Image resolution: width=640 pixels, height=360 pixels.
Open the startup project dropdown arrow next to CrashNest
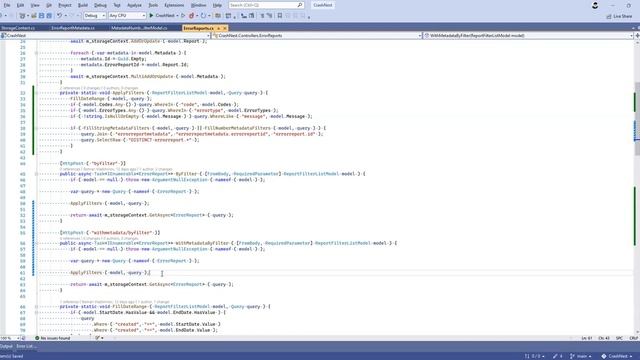(178, 16)
